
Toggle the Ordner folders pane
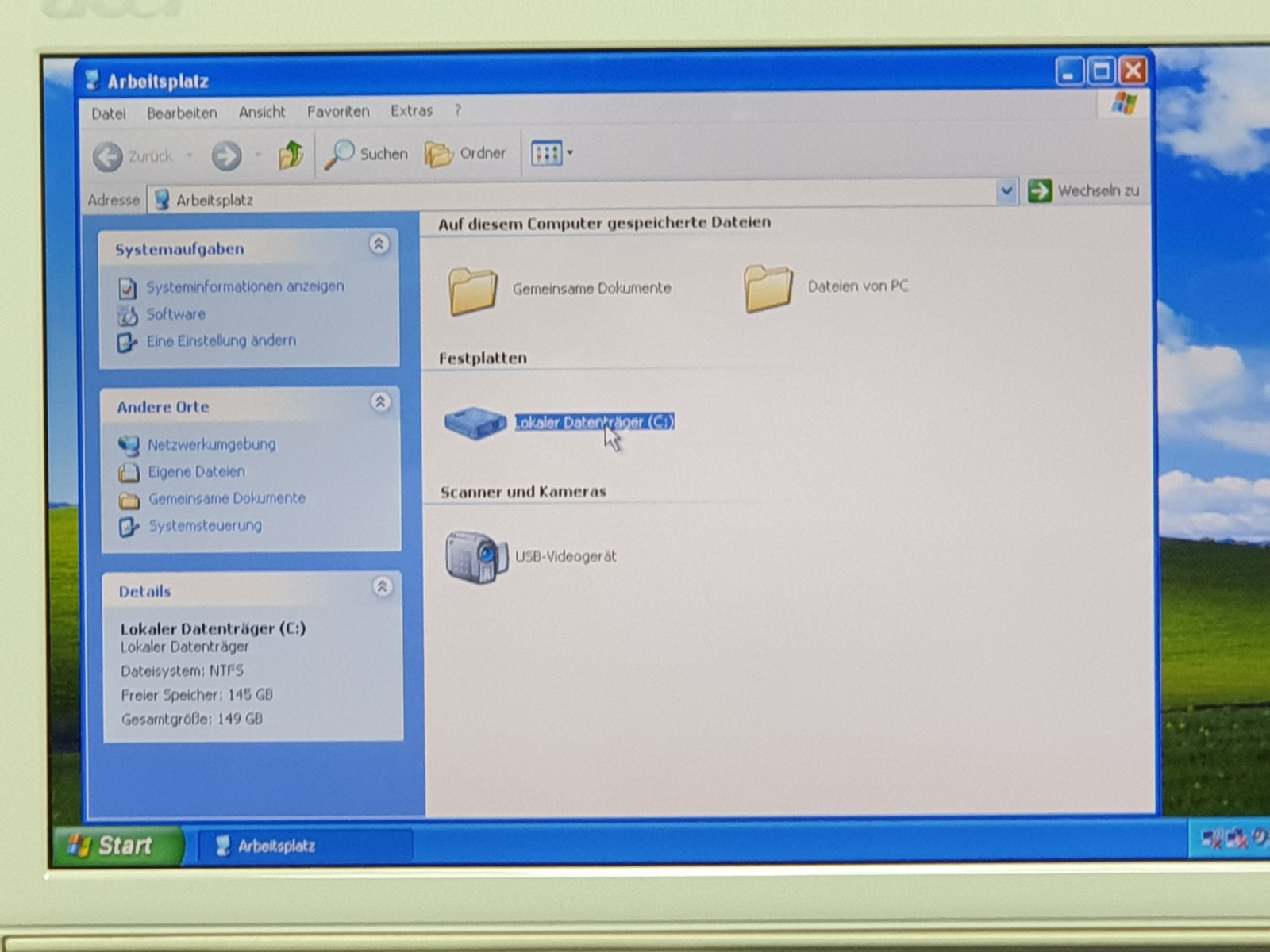[x=465, y=154]
